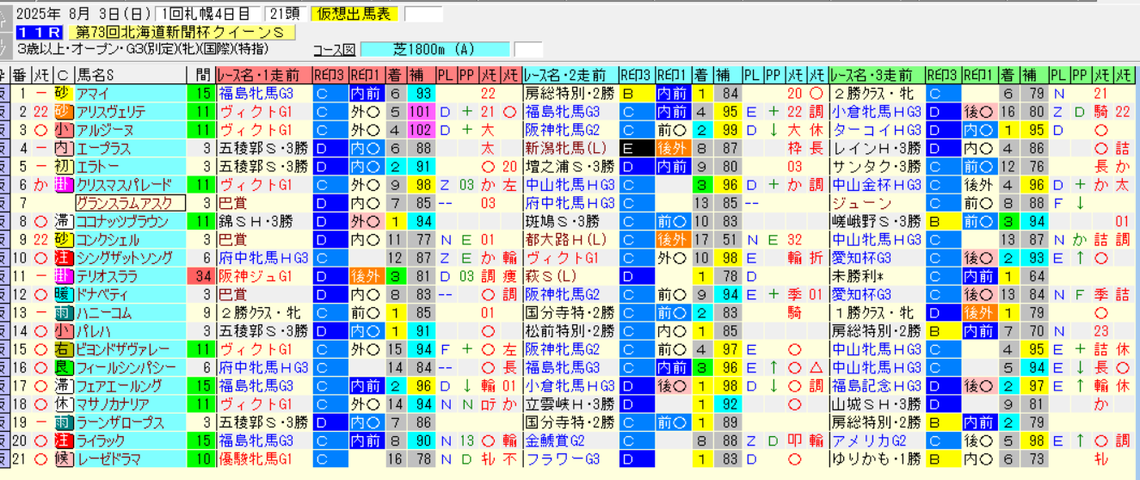Screen dimensions: 1140x480
Task: Click the 21頭 runner count box
Action: point(286,14)
